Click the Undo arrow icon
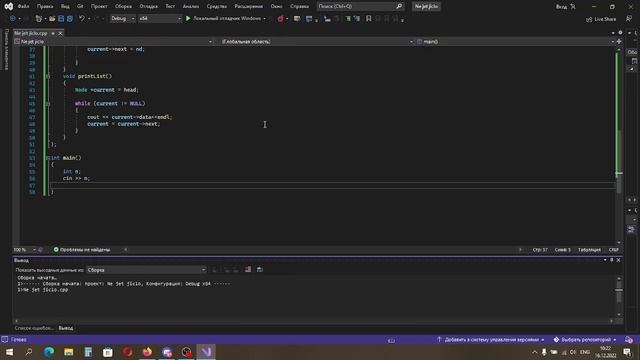 (82, 18)
